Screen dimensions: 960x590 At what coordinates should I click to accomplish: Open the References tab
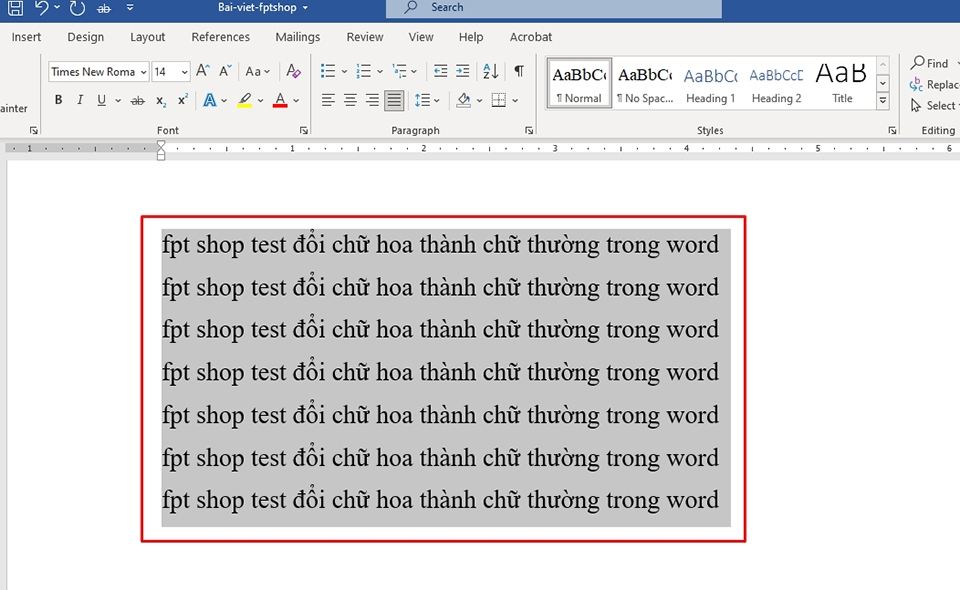click(220, 37)
